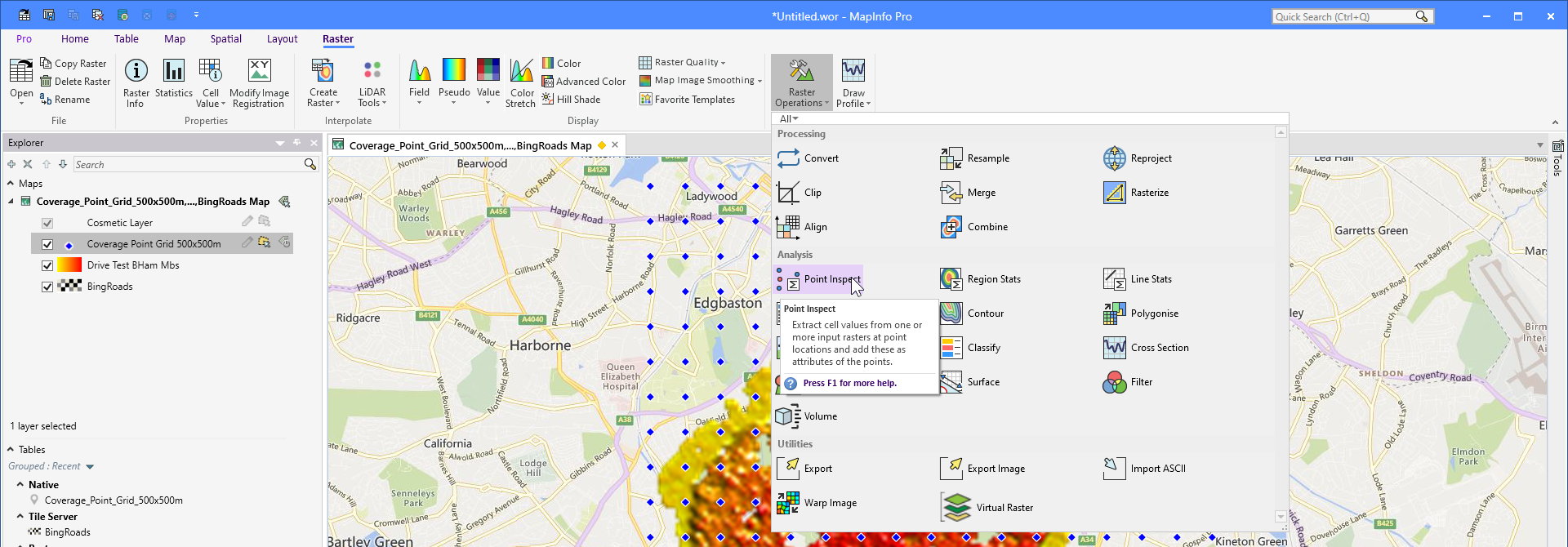This screenshot has height=547, width=1568.
Task: Click Delete Raster button
Action: click(x=75, y=82)
